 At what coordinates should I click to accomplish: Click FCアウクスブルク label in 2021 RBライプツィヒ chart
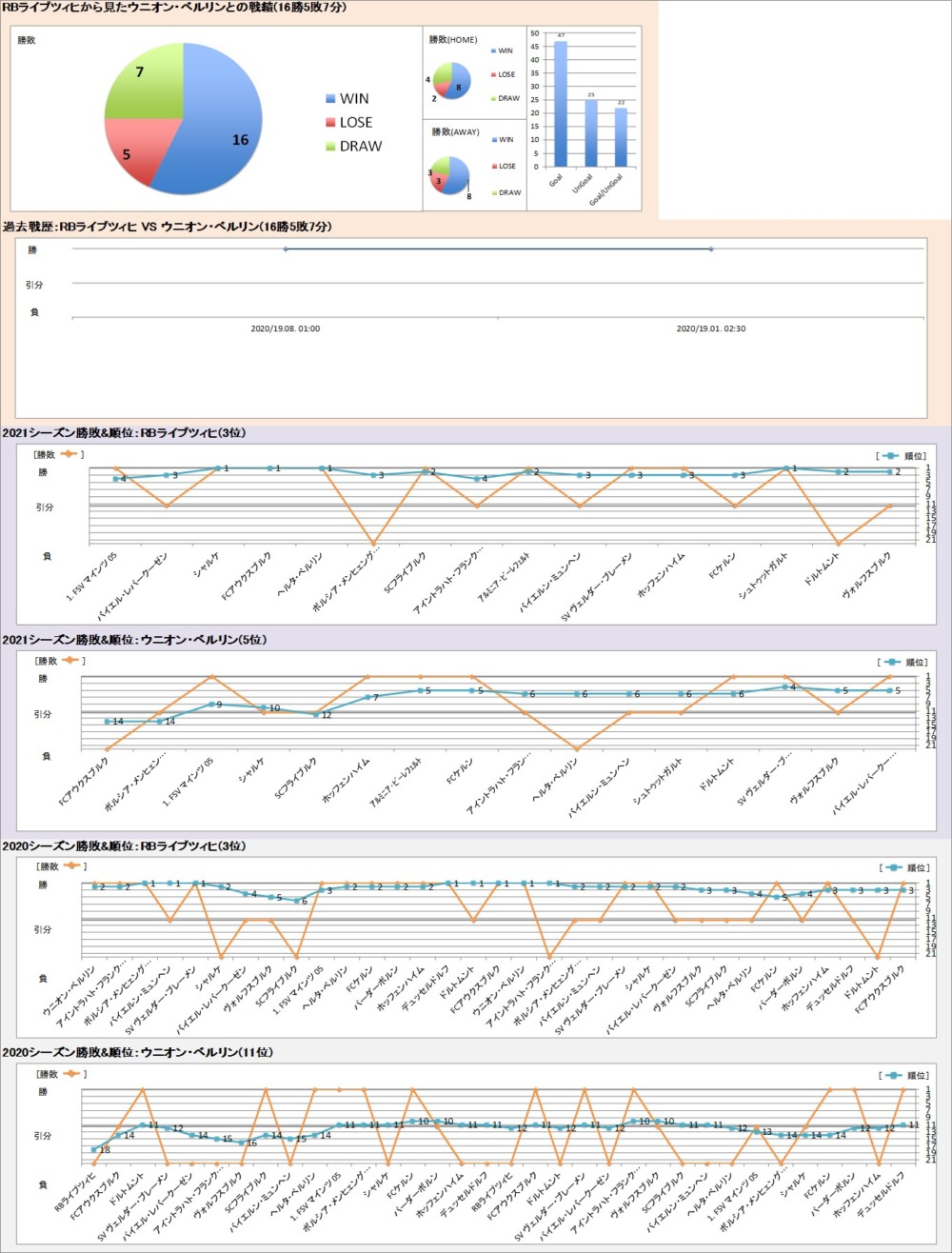[x=246, y=574]
